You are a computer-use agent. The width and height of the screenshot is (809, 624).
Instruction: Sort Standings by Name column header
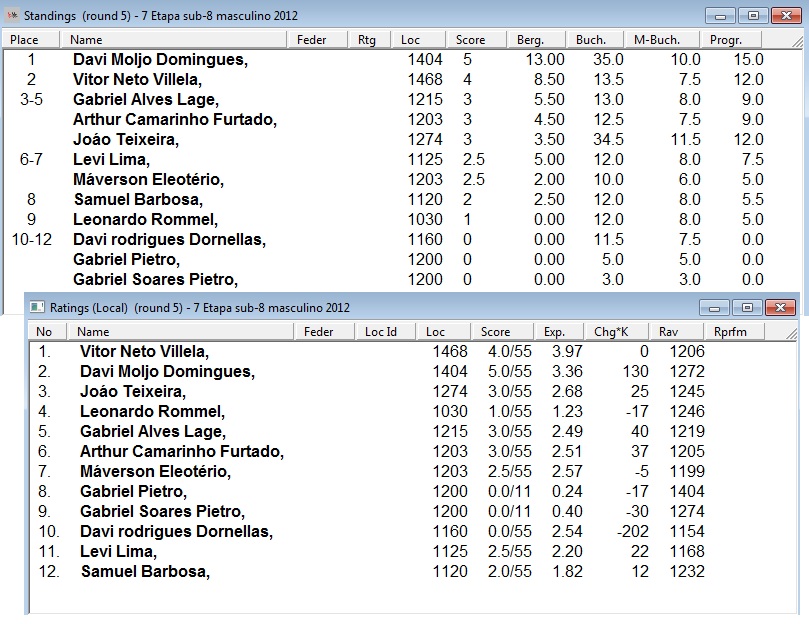173,40
